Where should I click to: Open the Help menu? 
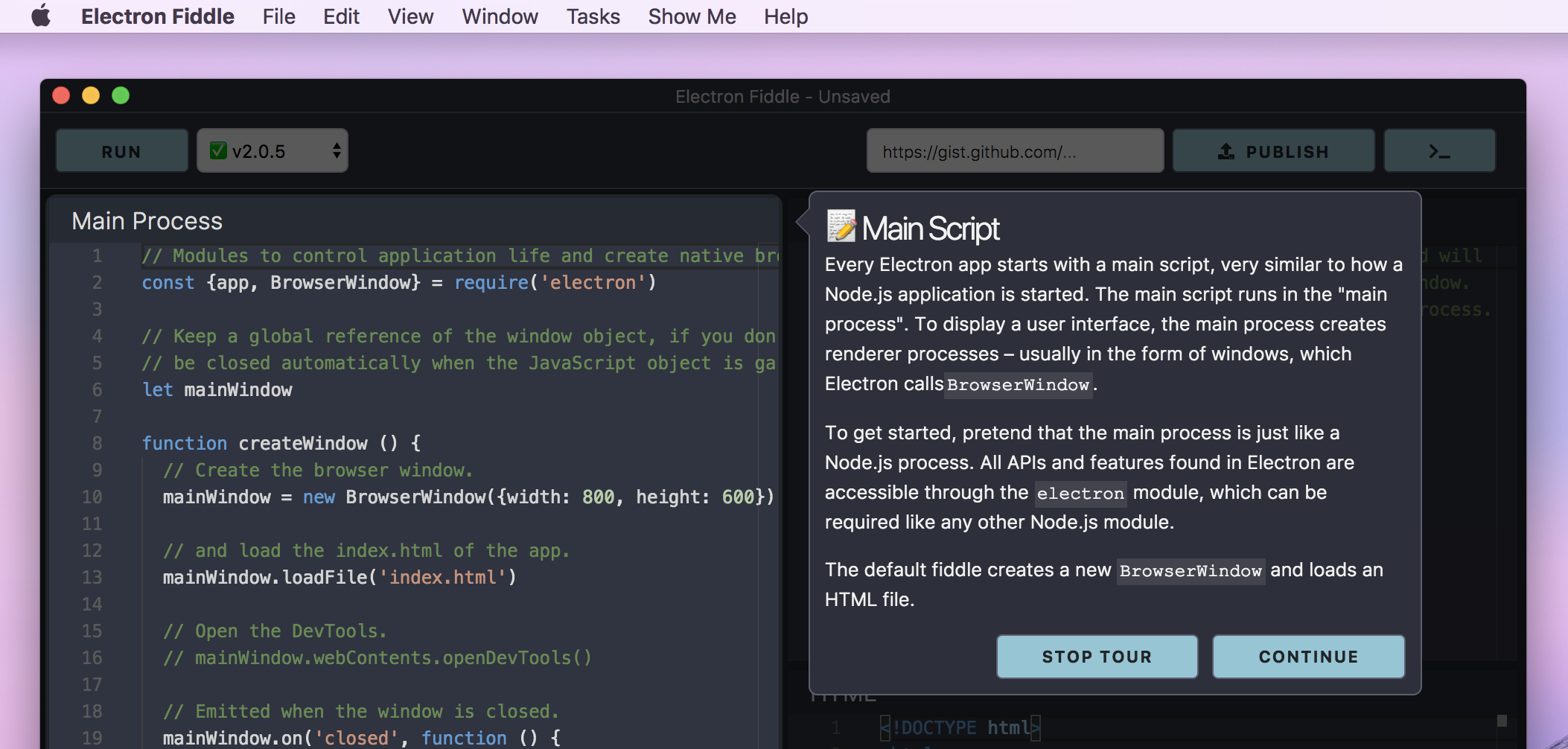(x=785, y=16)
